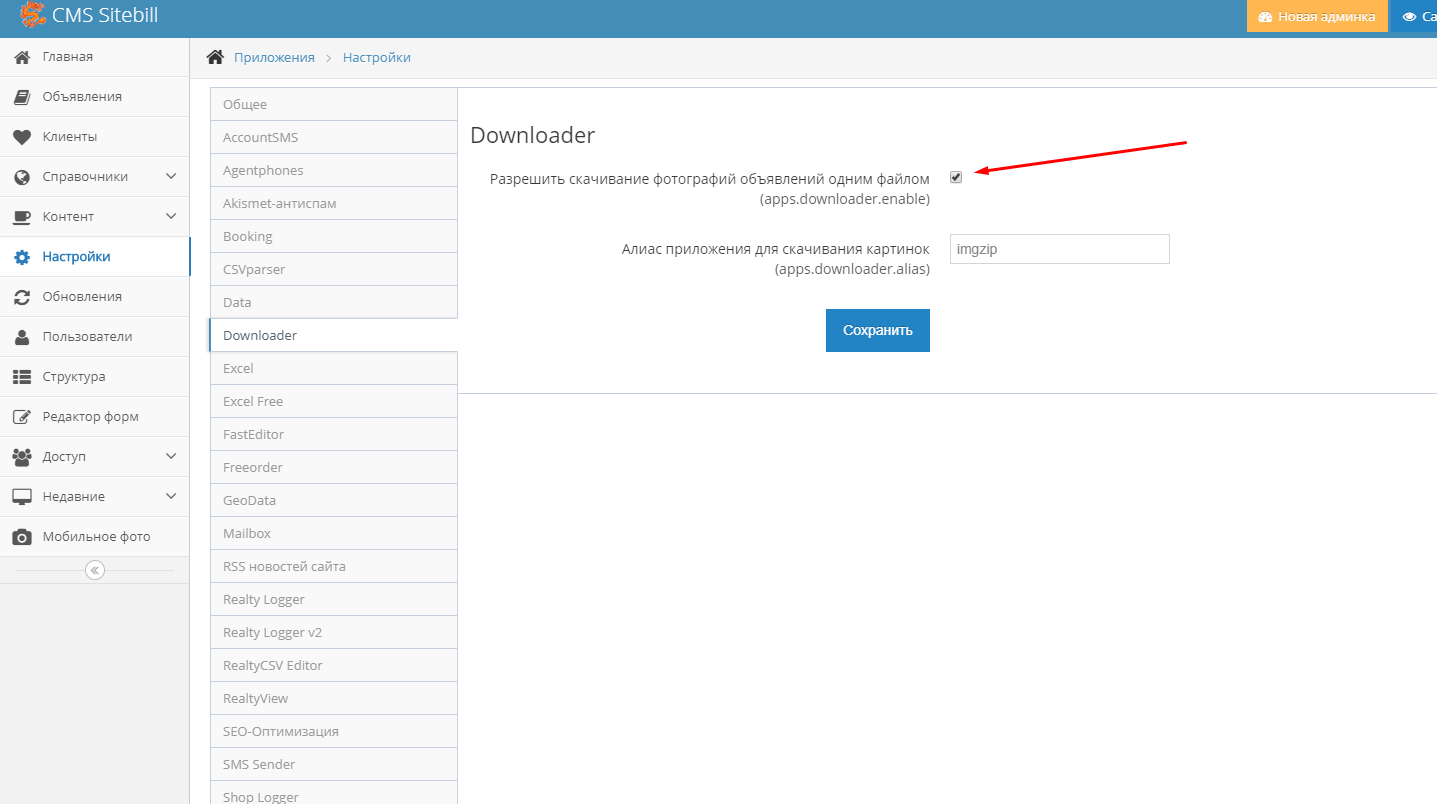
Task: Click the gears icon beside Настройки
Action: pyautogui.click(x=22, y=257)
